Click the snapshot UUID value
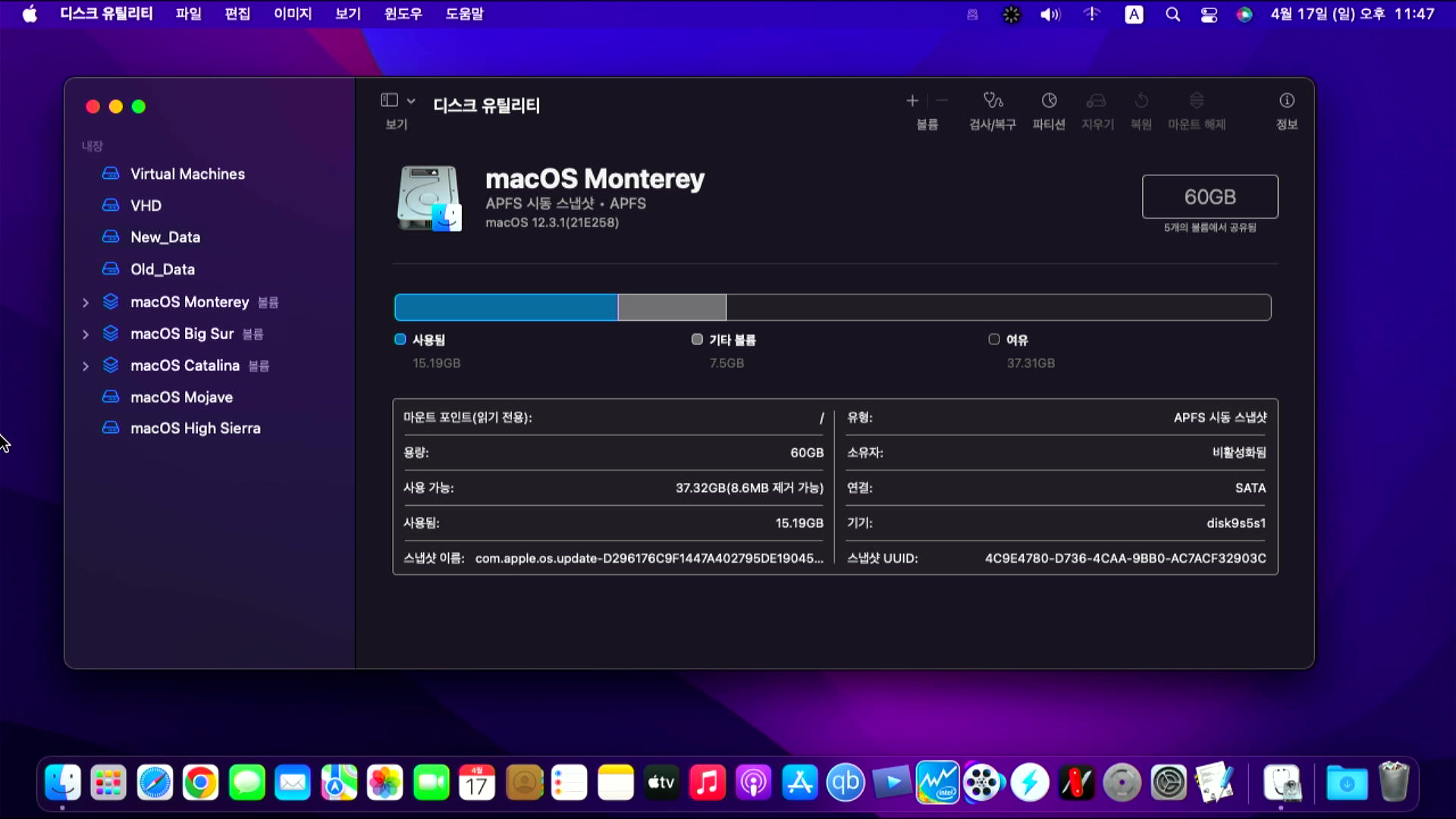This screenshot has width=1456, height=819. (x=1125, y=558)
